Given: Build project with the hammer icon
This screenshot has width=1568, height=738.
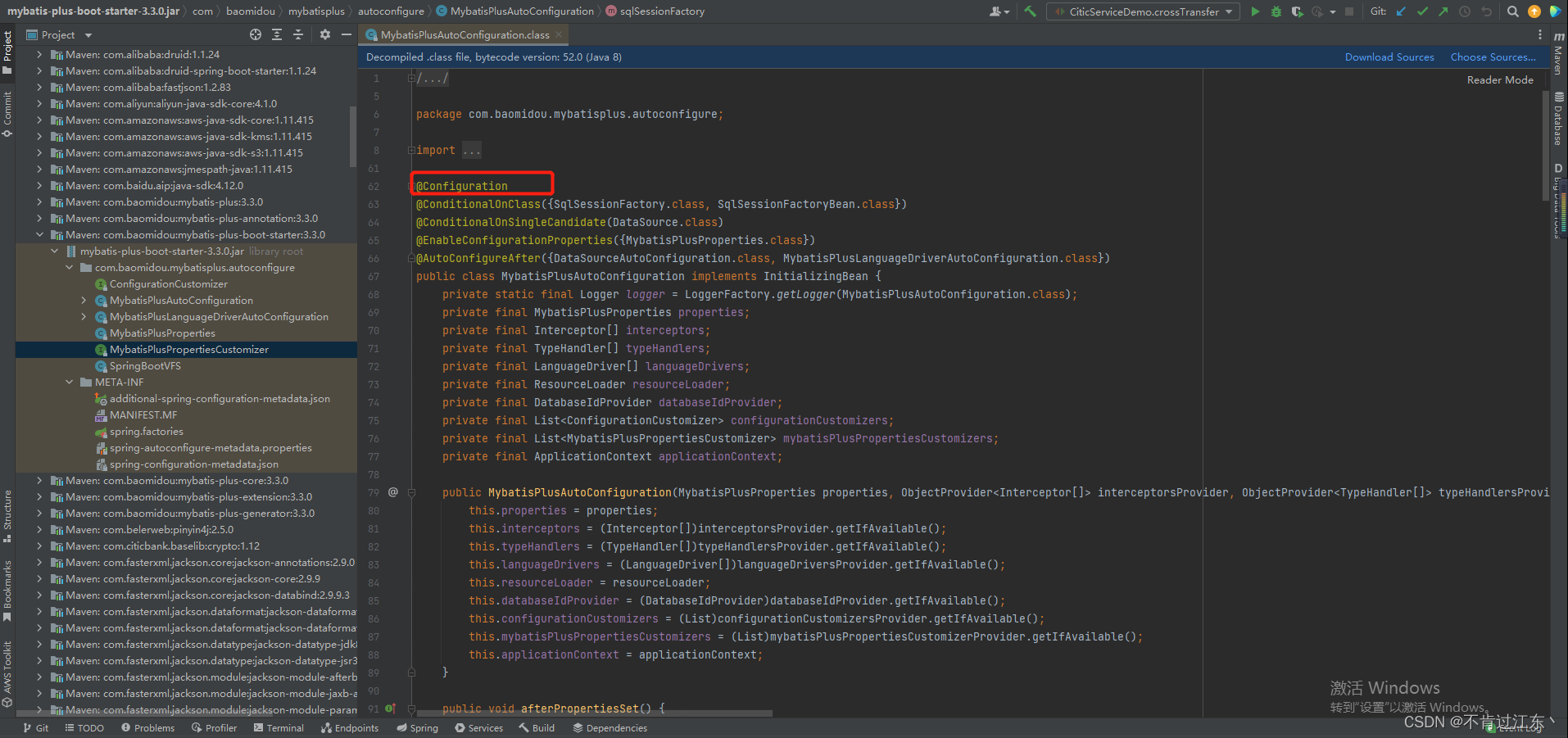Looking at the screenshot, I should [x=1030, y=11].
